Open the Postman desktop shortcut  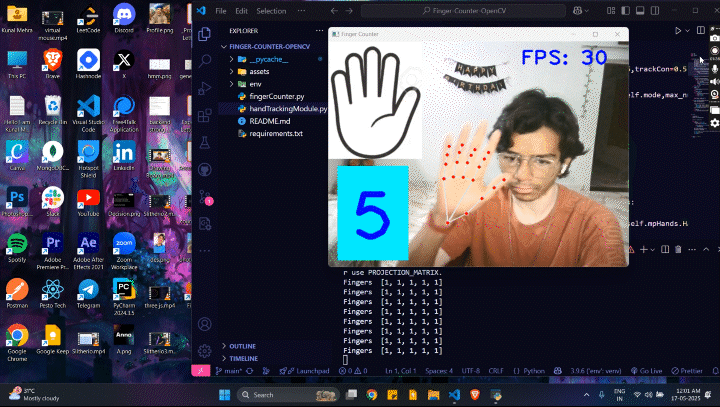coord(17,293)
